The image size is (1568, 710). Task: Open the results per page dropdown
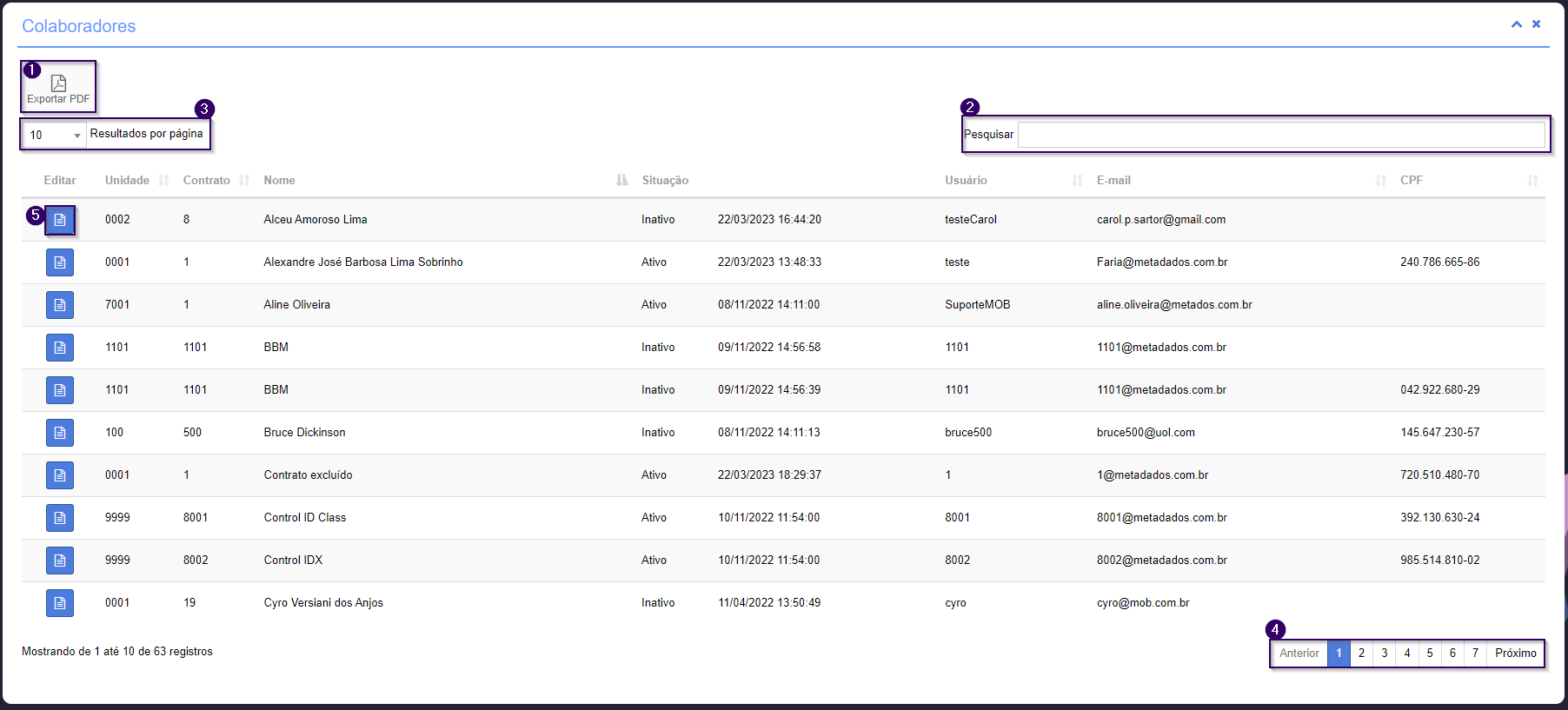tap(54, 135)
